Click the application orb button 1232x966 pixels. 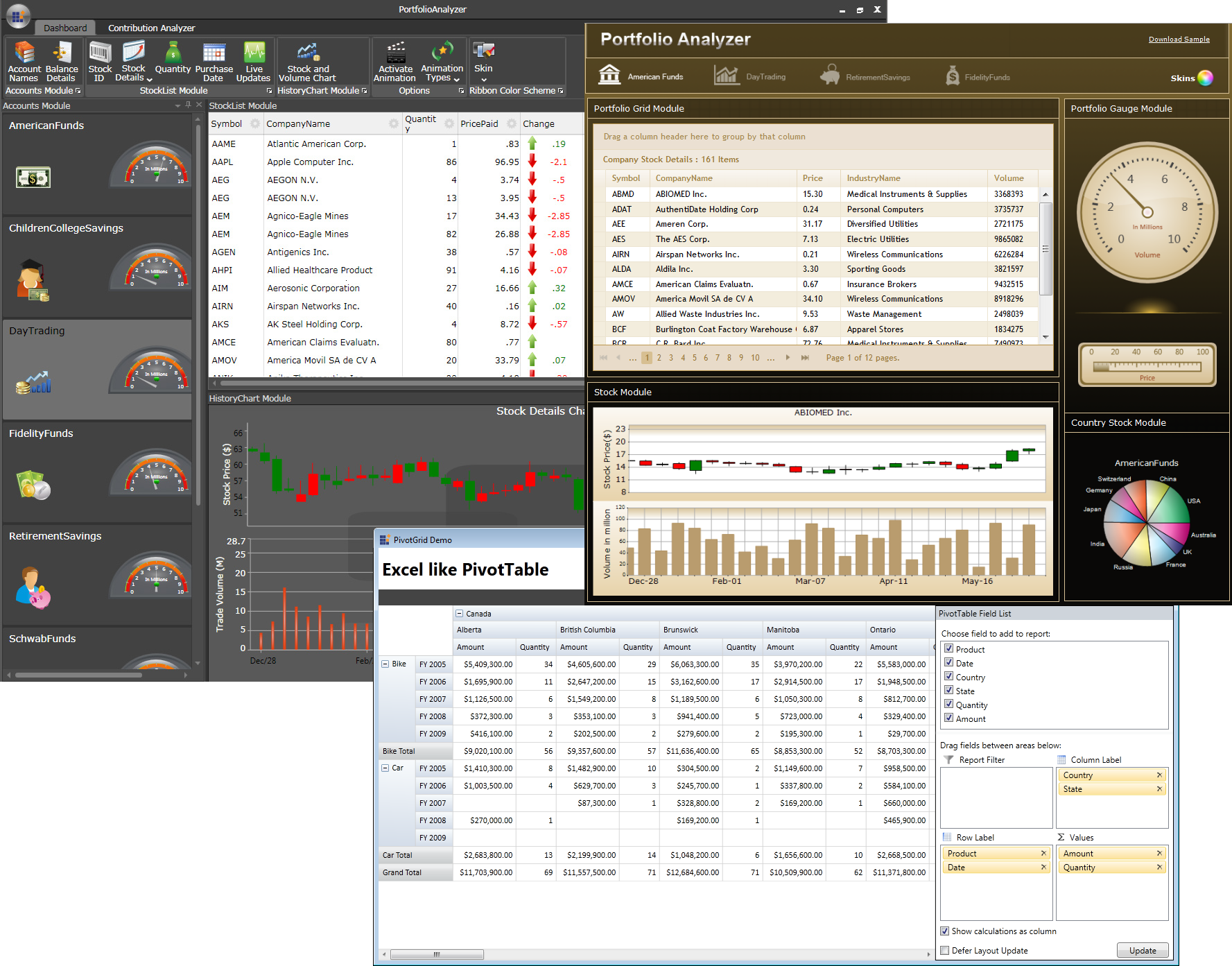click(18, 15)
